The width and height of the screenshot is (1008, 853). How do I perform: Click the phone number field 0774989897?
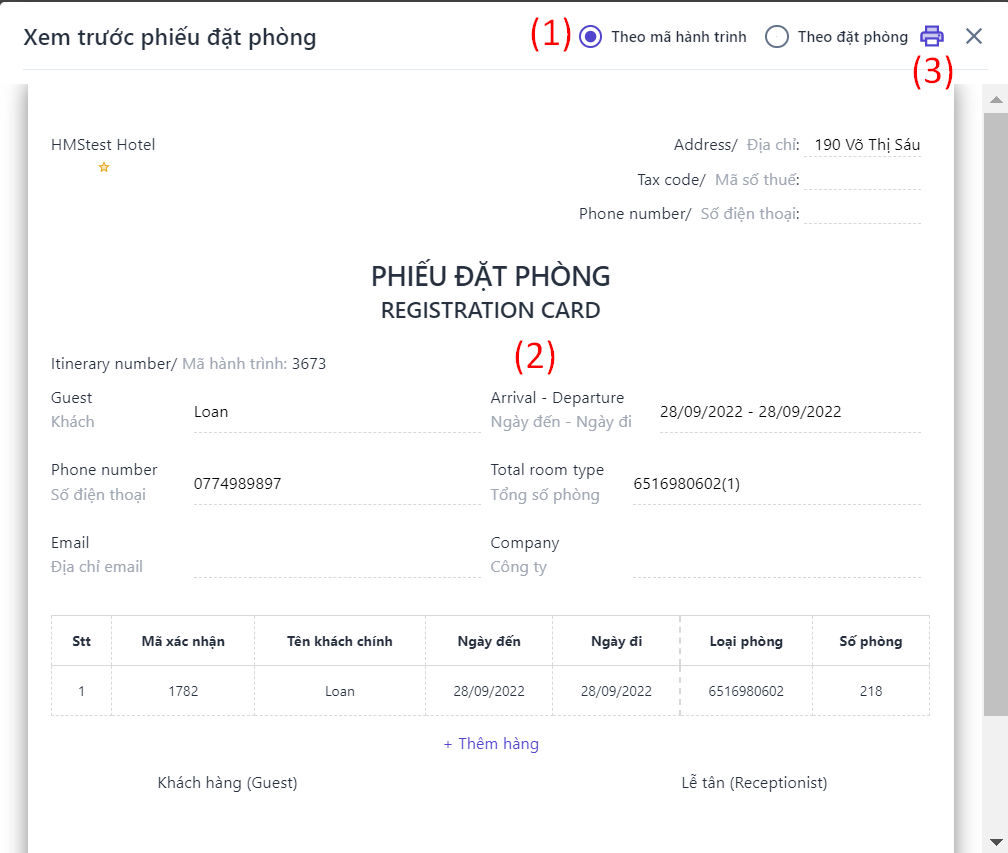(x=336, y=484)
